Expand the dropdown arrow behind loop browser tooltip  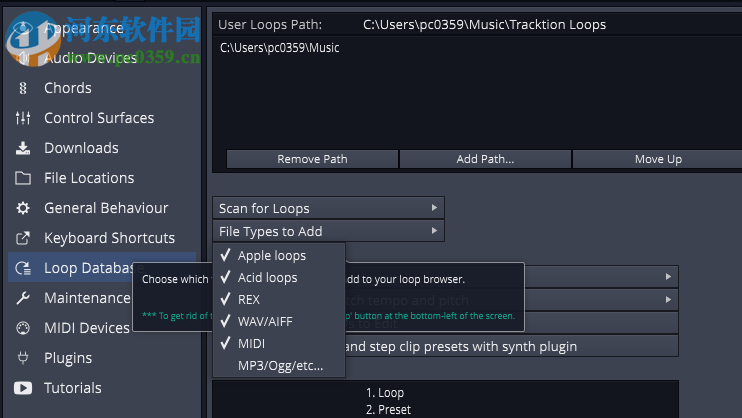coord(668,276)
